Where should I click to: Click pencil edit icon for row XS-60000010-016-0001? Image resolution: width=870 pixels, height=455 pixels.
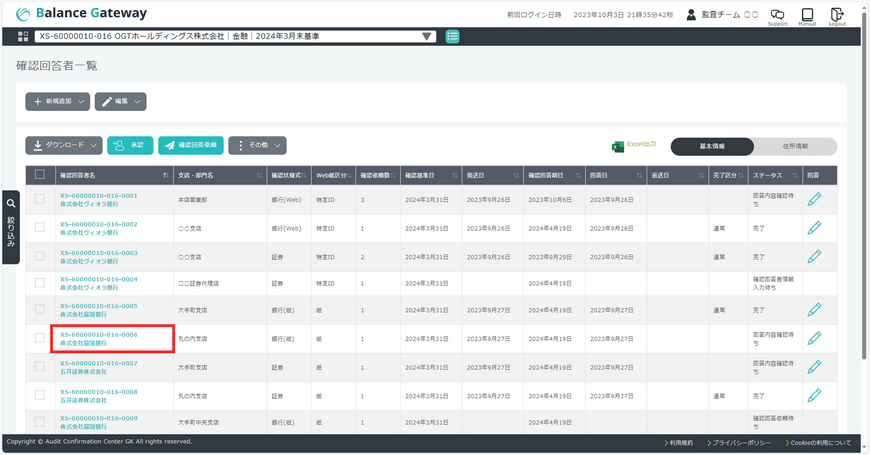[814, 199]
